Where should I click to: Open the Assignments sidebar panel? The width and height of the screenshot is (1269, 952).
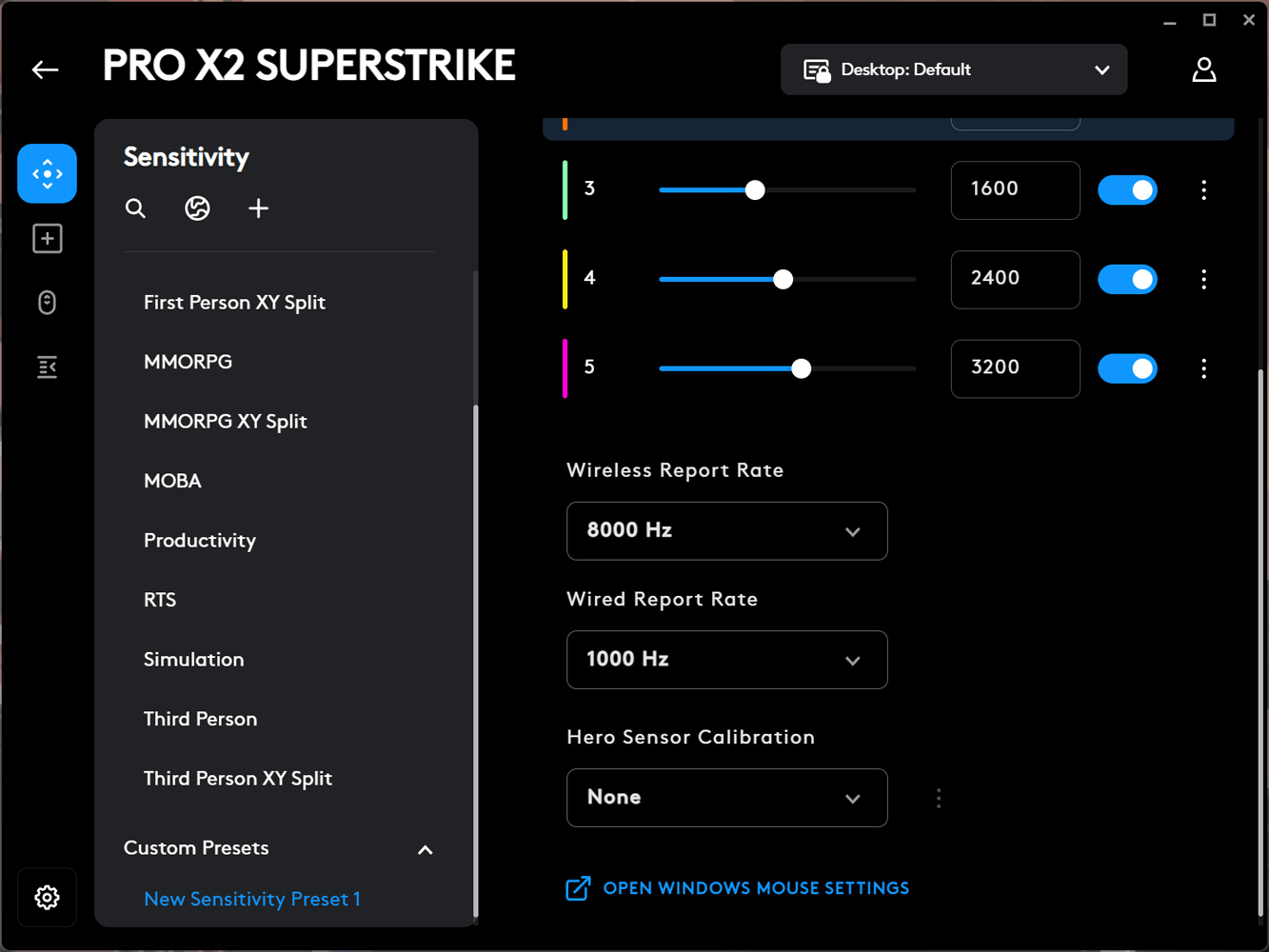click(47, 238)
